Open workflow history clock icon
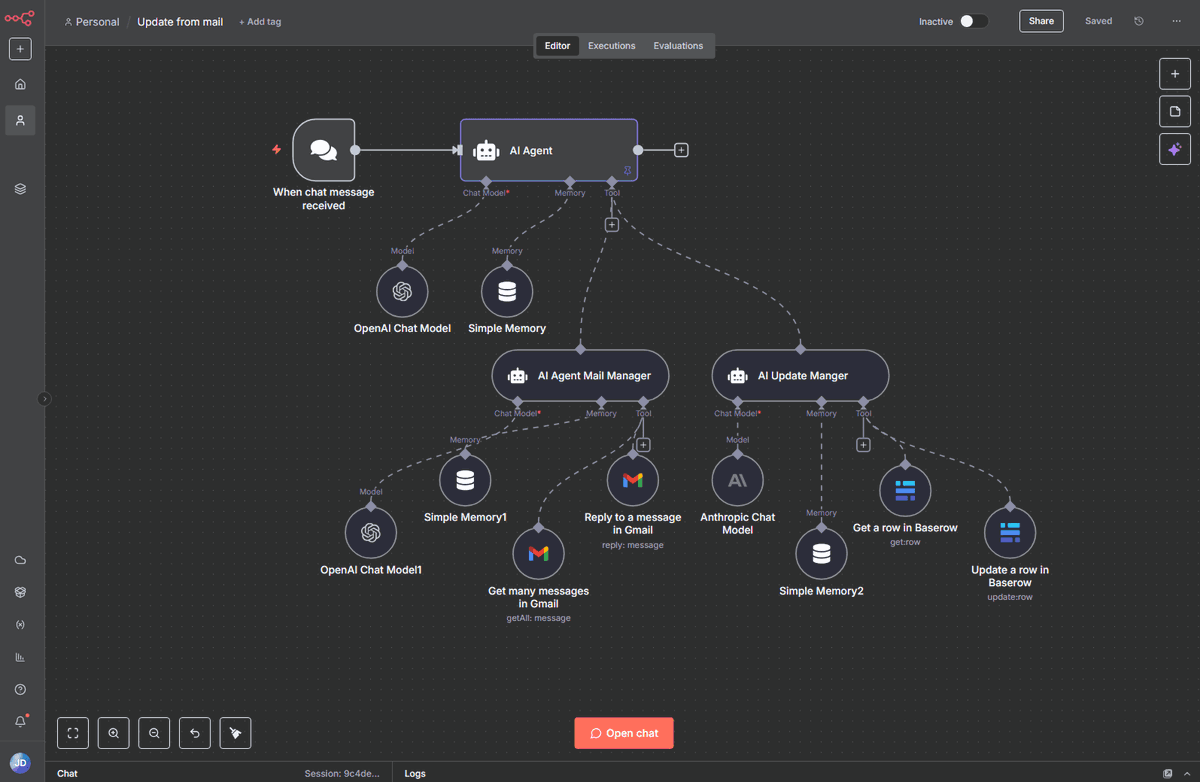Screen dimensions: 1200x782 1139,21
